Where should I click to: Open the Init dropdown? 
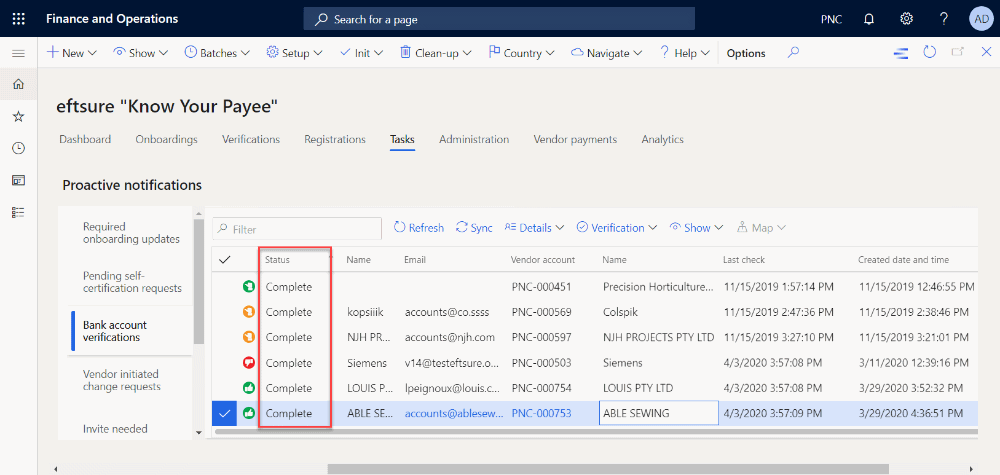(361, 54)
